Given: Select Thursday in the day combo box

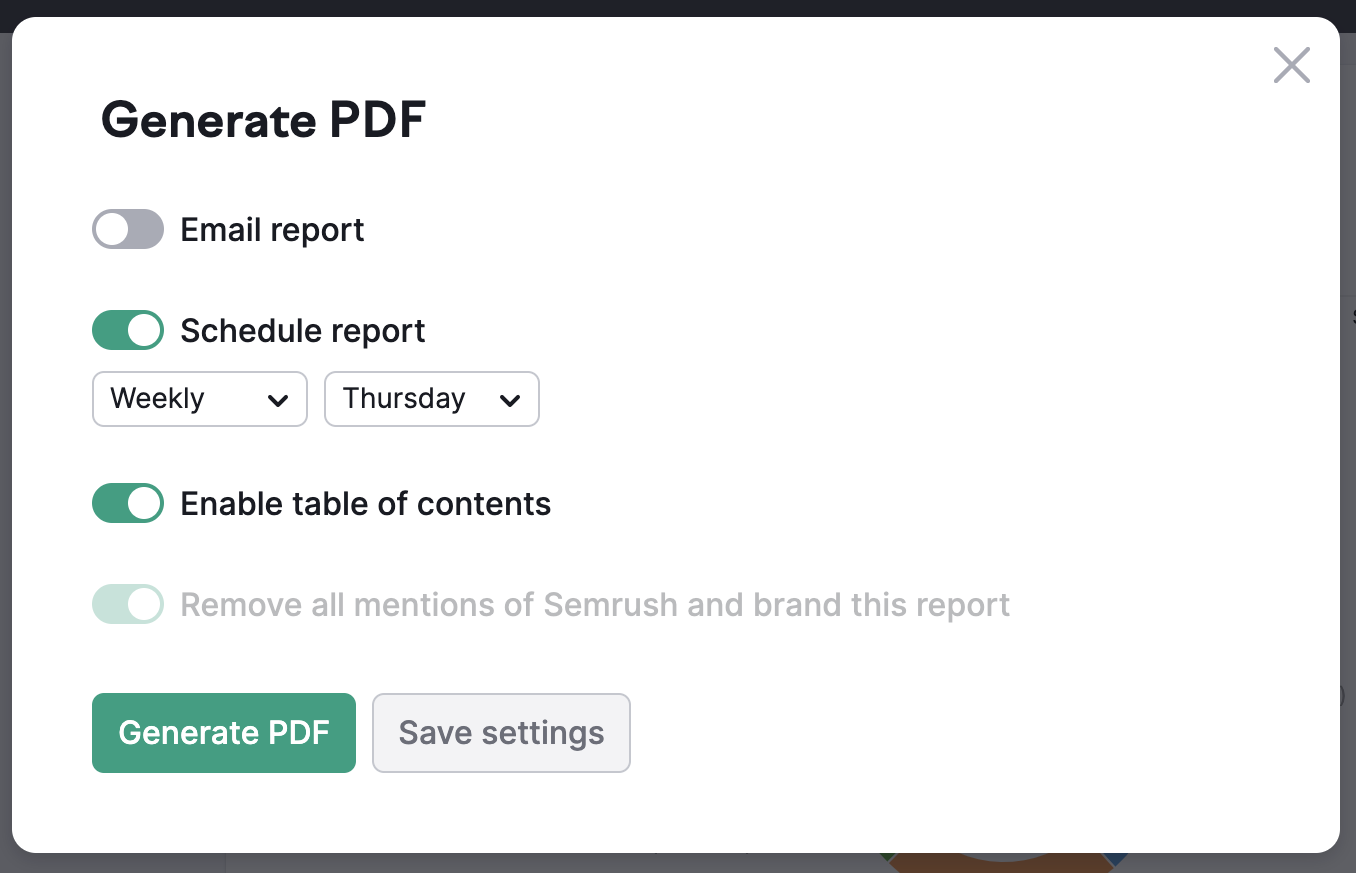Looking at the screenshot, I should click(x=431, y=399).
